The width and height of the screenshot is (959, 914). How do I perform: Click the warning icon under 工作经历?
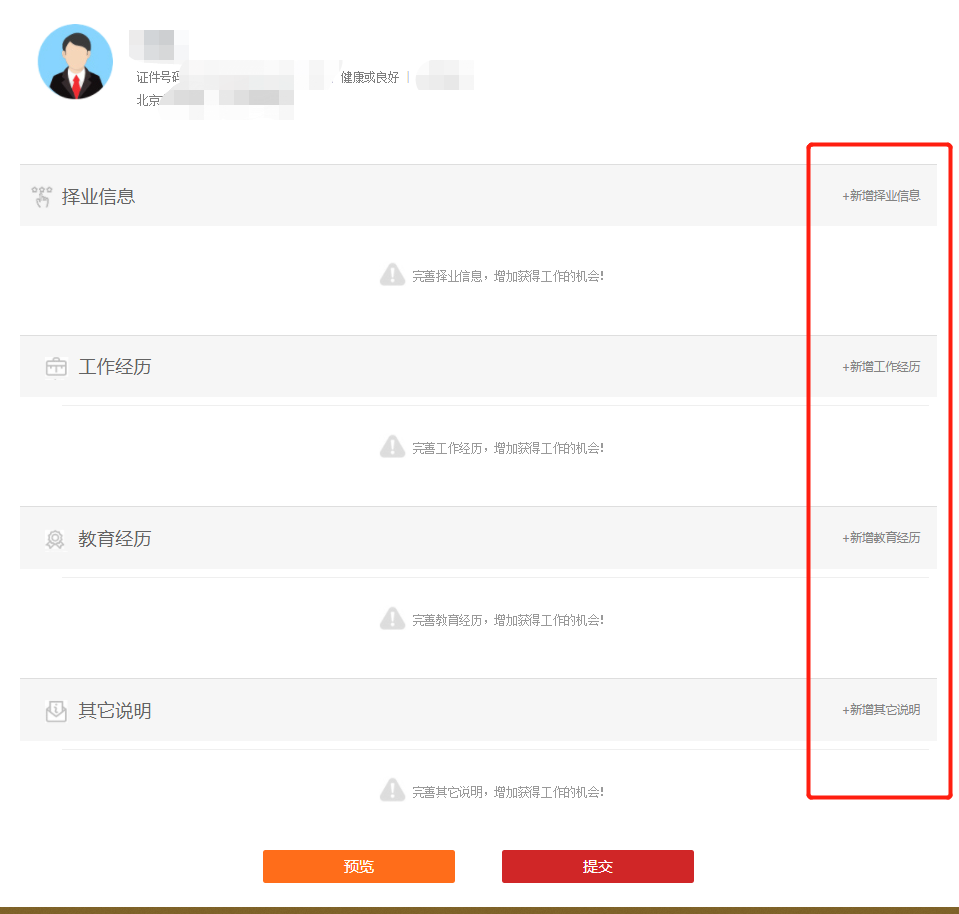tap(393, 446)
